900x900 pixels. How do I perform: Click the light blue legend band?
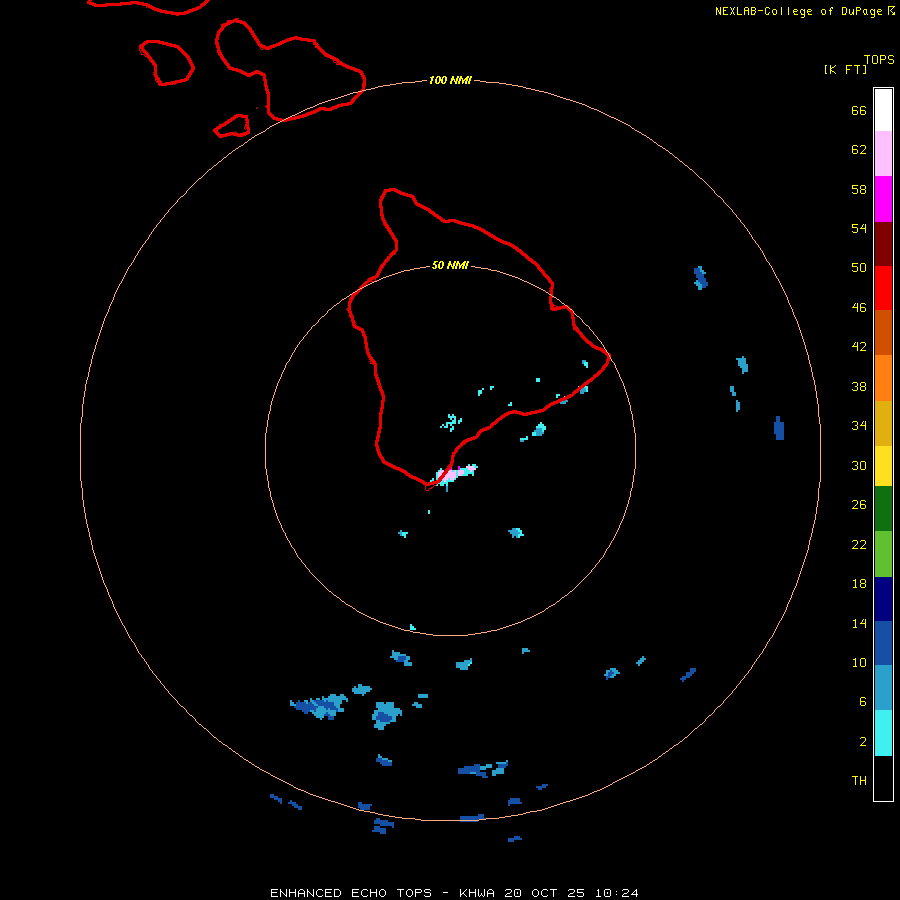[x=883, y=687]
